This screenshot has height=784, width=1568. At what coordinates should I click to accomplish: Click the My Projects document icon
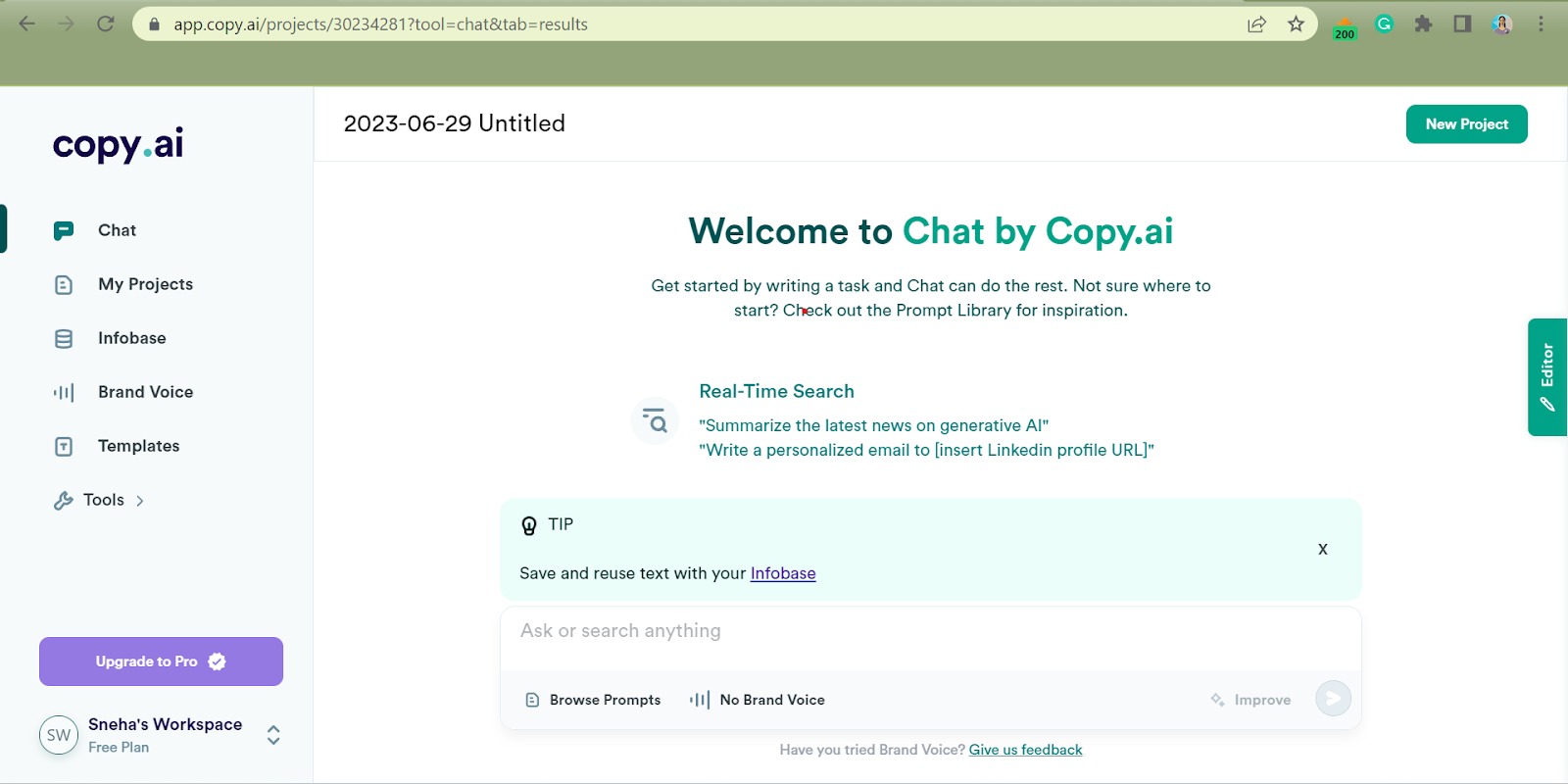point(64,285)
